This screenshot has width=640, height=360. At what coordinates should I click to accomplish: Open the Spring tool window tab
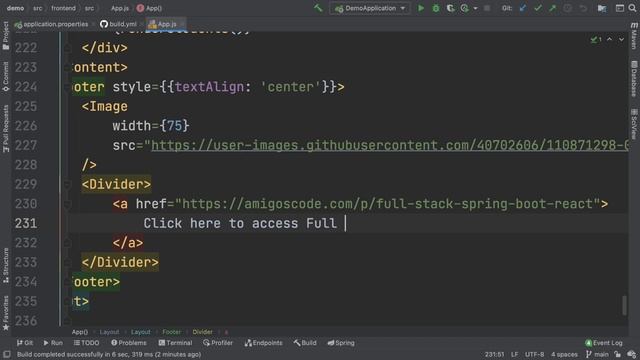[x=341, y=343]
